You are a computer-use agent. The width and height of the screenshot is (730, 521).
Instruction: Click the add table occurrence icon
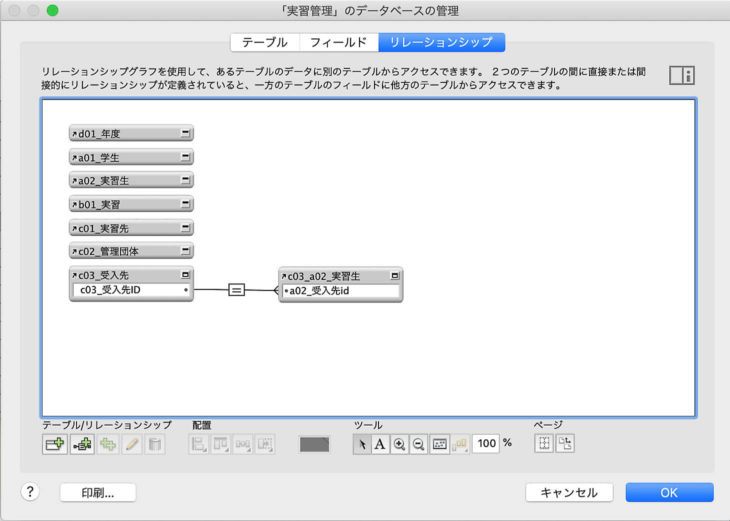pyautogui.click(x=55, y=444)
